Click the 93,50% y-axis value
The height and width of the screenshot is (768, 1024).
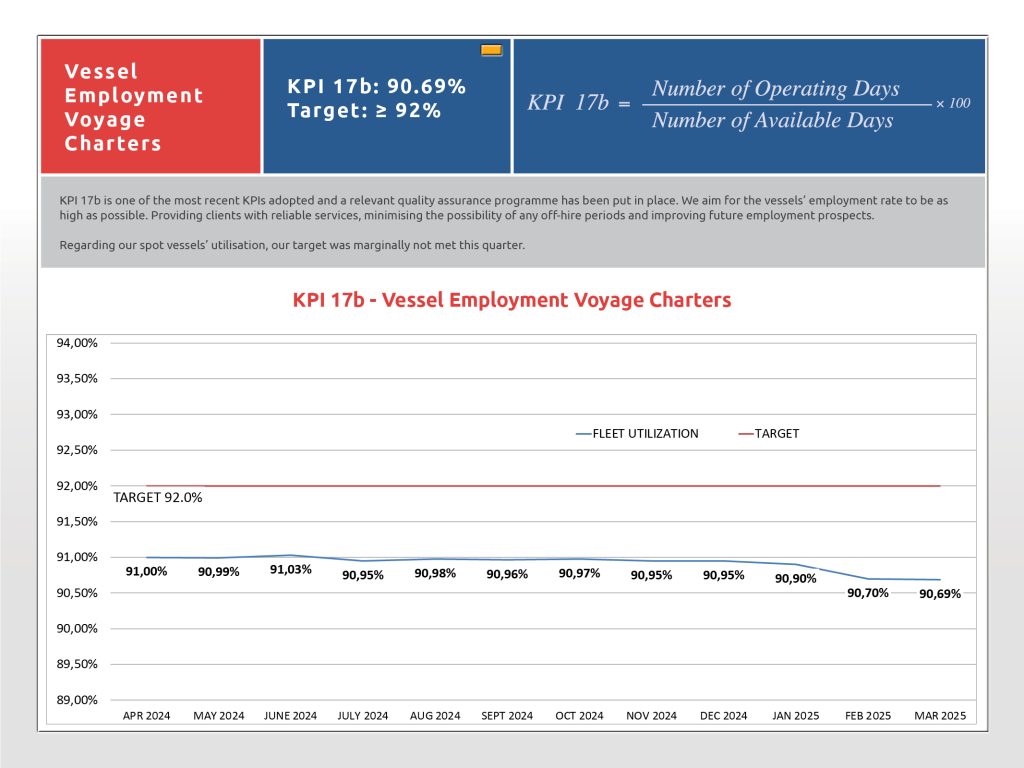pos(77,379)
